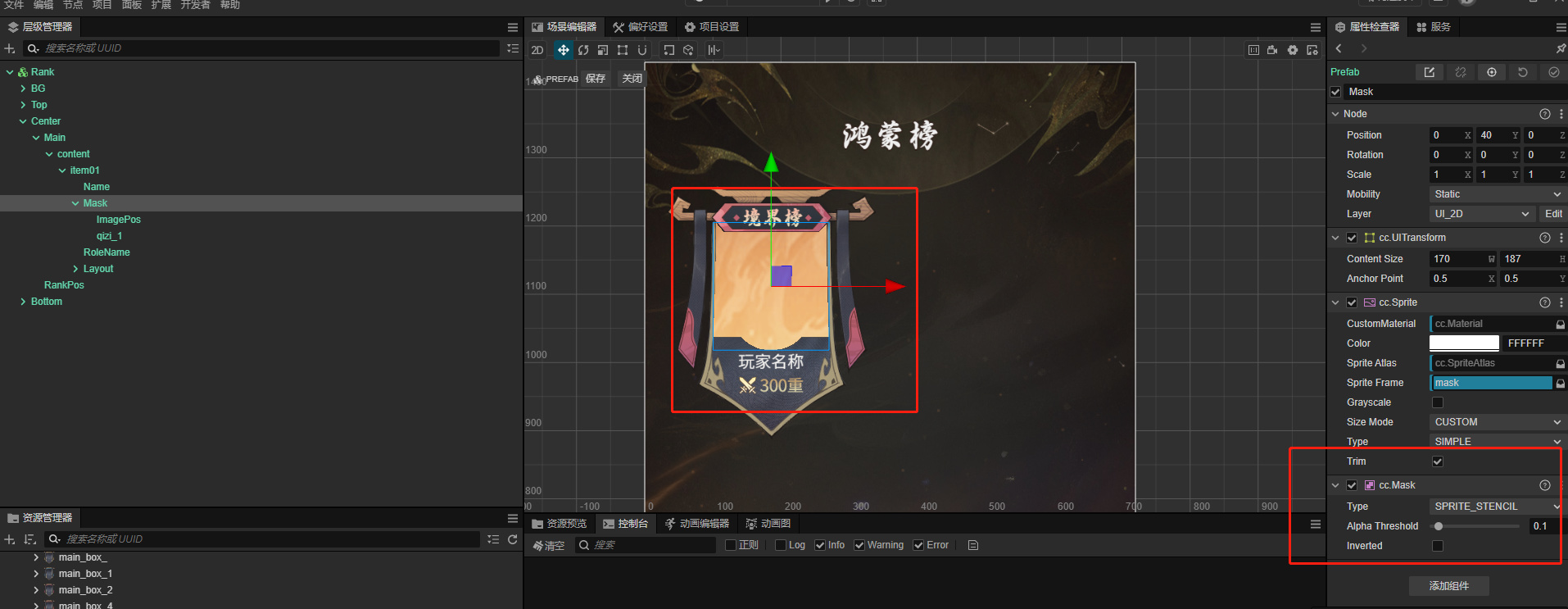Revert Prefab changes with reset icon
This screenshot has height=609, width=1568.
(x=1523, y=72)
